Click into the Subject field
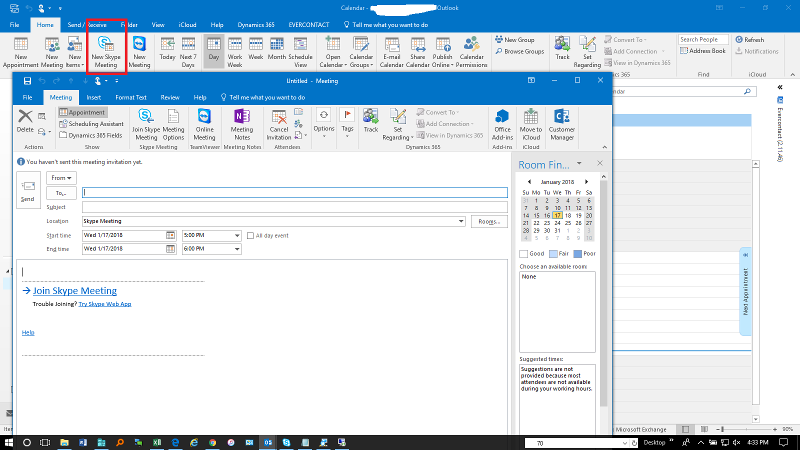Screen dimensions: 800x450 [x=295, y=207]
